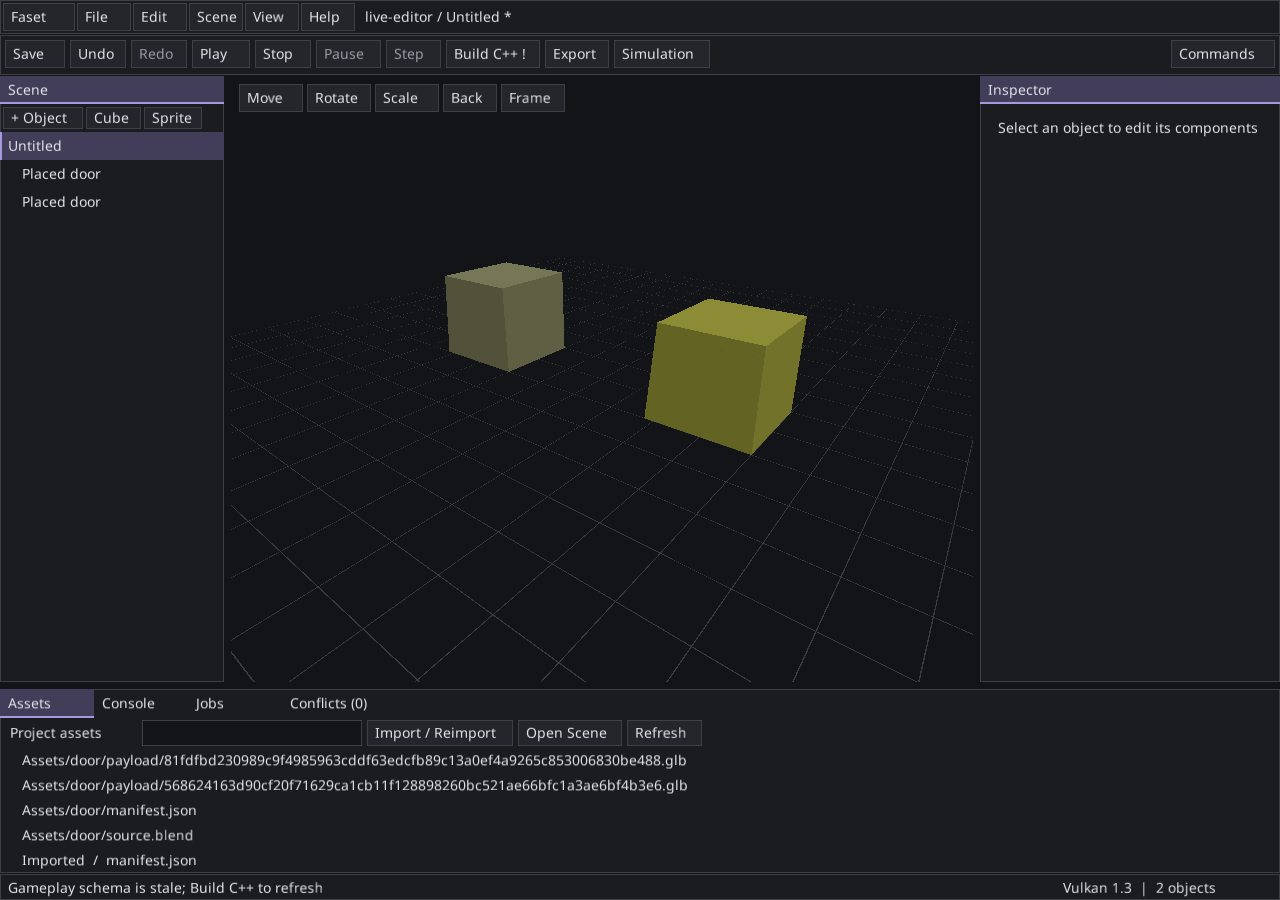This screenshot has width=1280, height=900.
Task: Add a Sprite to the scene
Action: tap(173, 118)
